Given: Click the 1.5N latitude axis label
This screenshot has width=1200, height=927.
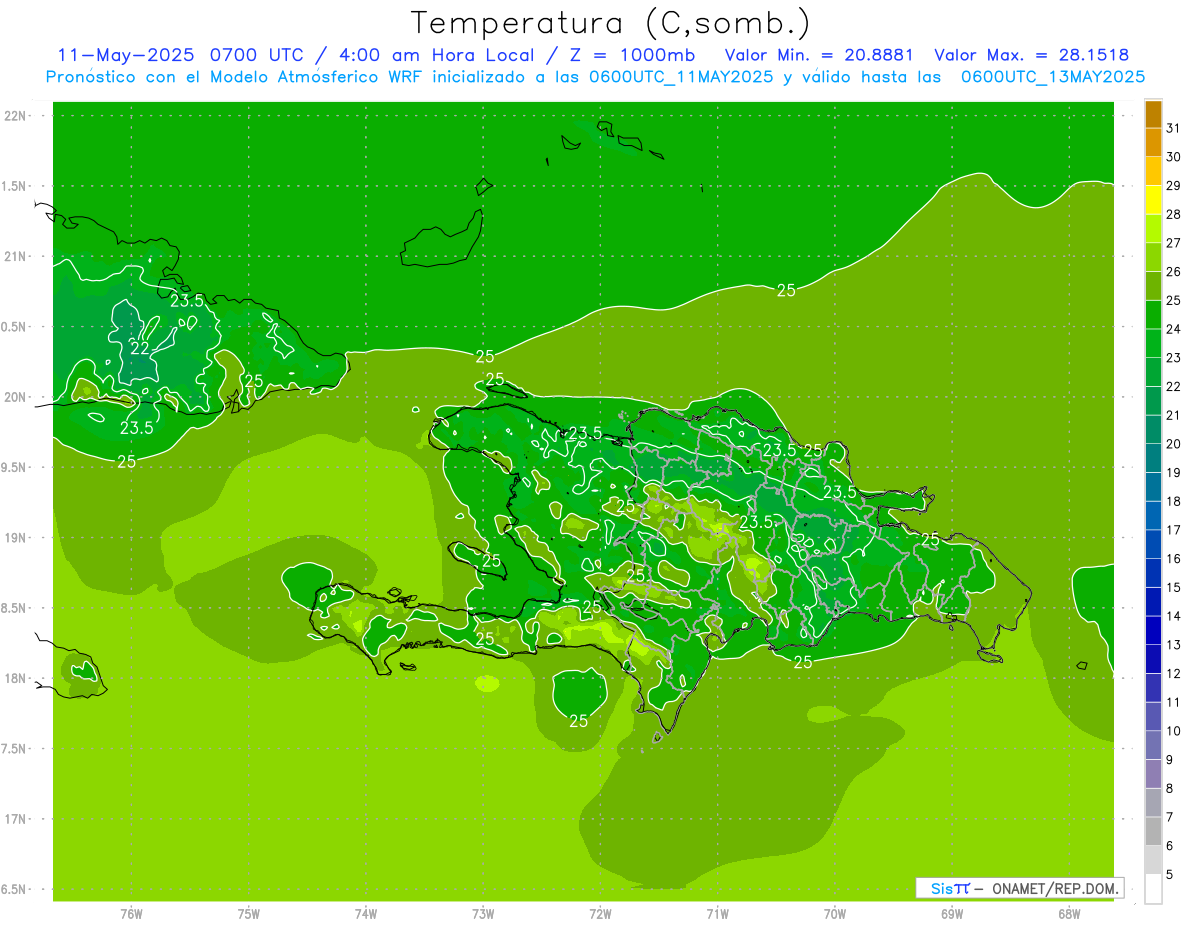Looking at the screenshot, I should pyautogui.click(x=14, y=186).
